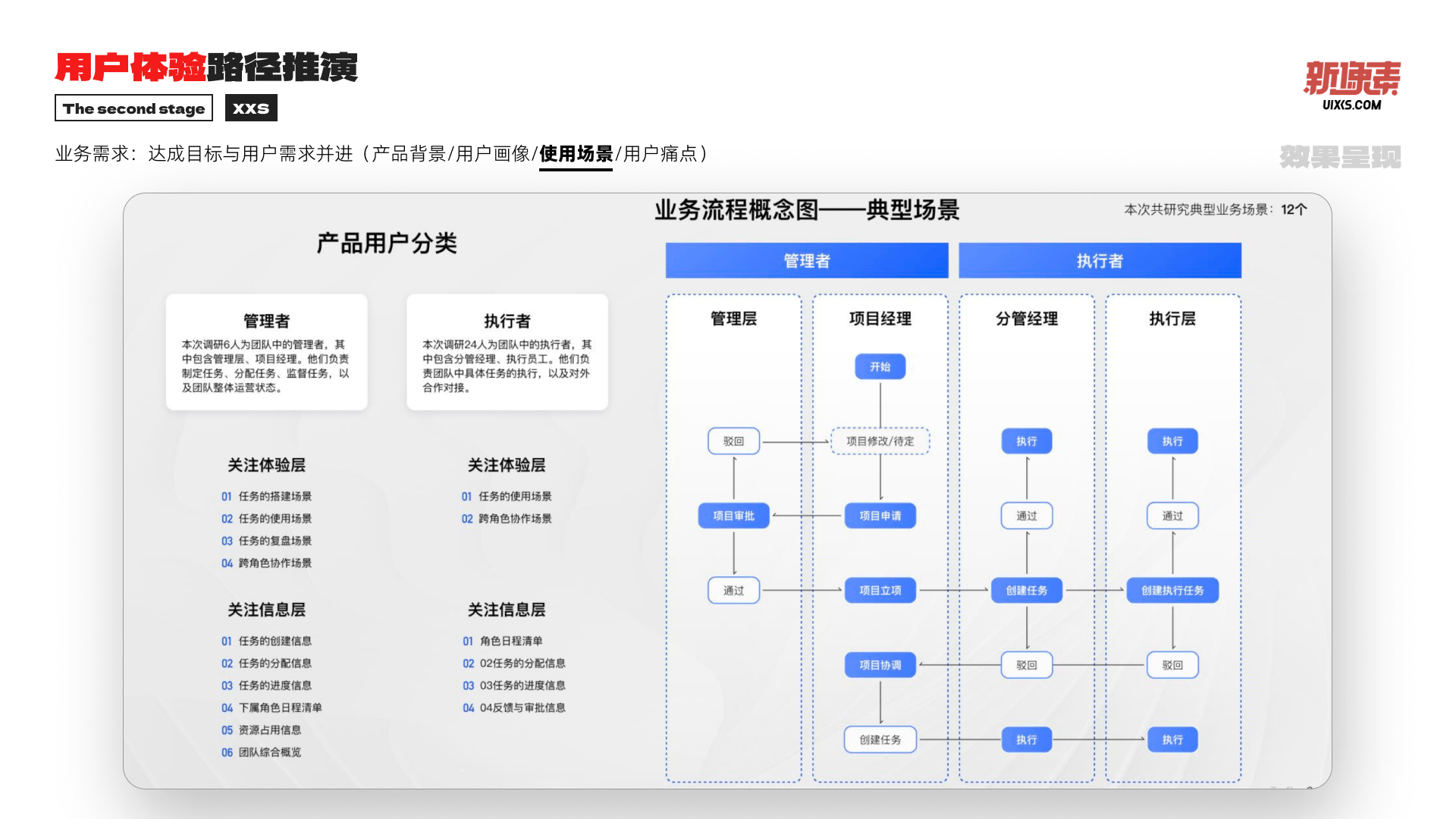Click The second stage label box
The image size is (1456, 819).
point(133,108)
